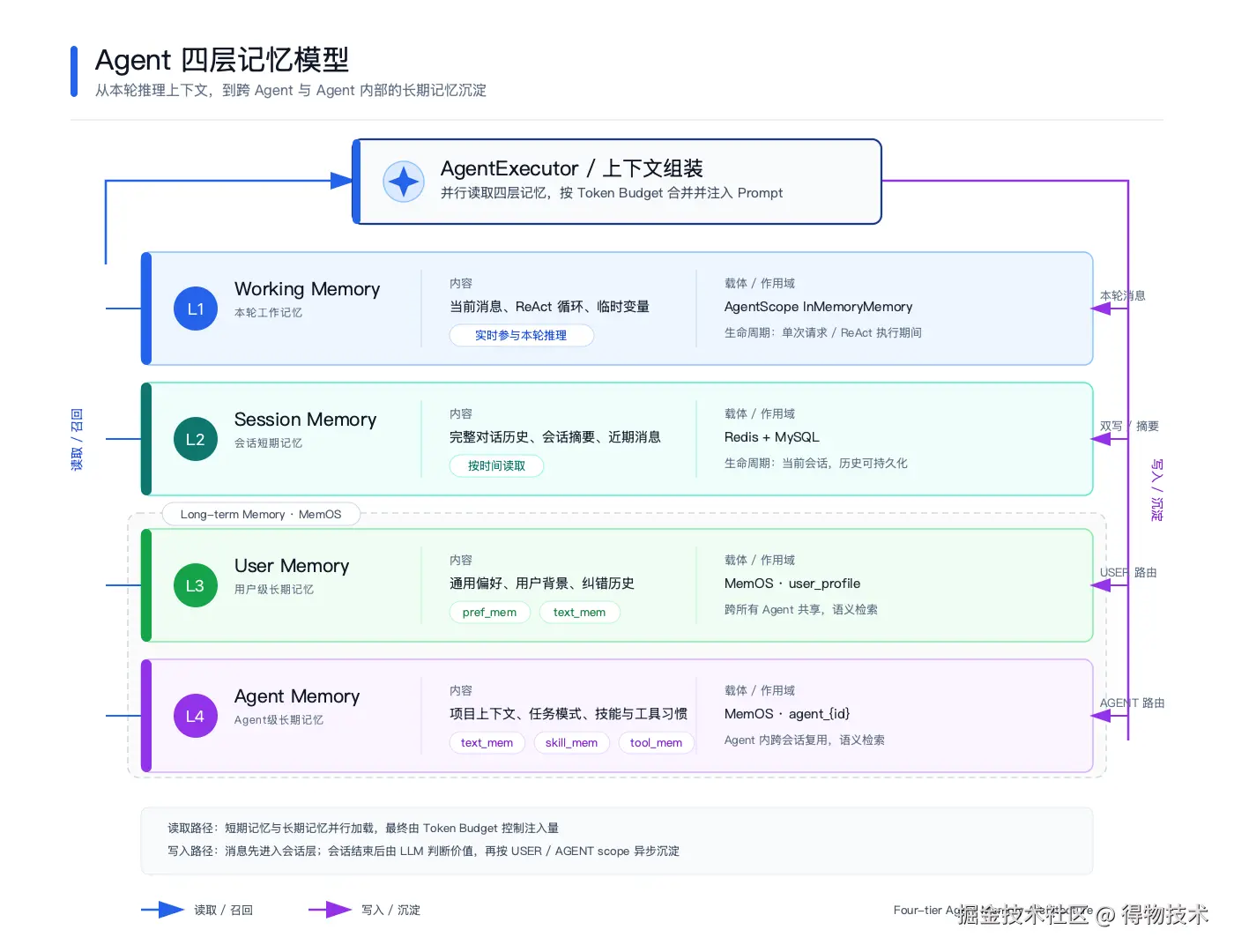Click Session Memory 载体 / 作用域 header
Viewport: 1234px width, 952px height.
coord(760,414)
